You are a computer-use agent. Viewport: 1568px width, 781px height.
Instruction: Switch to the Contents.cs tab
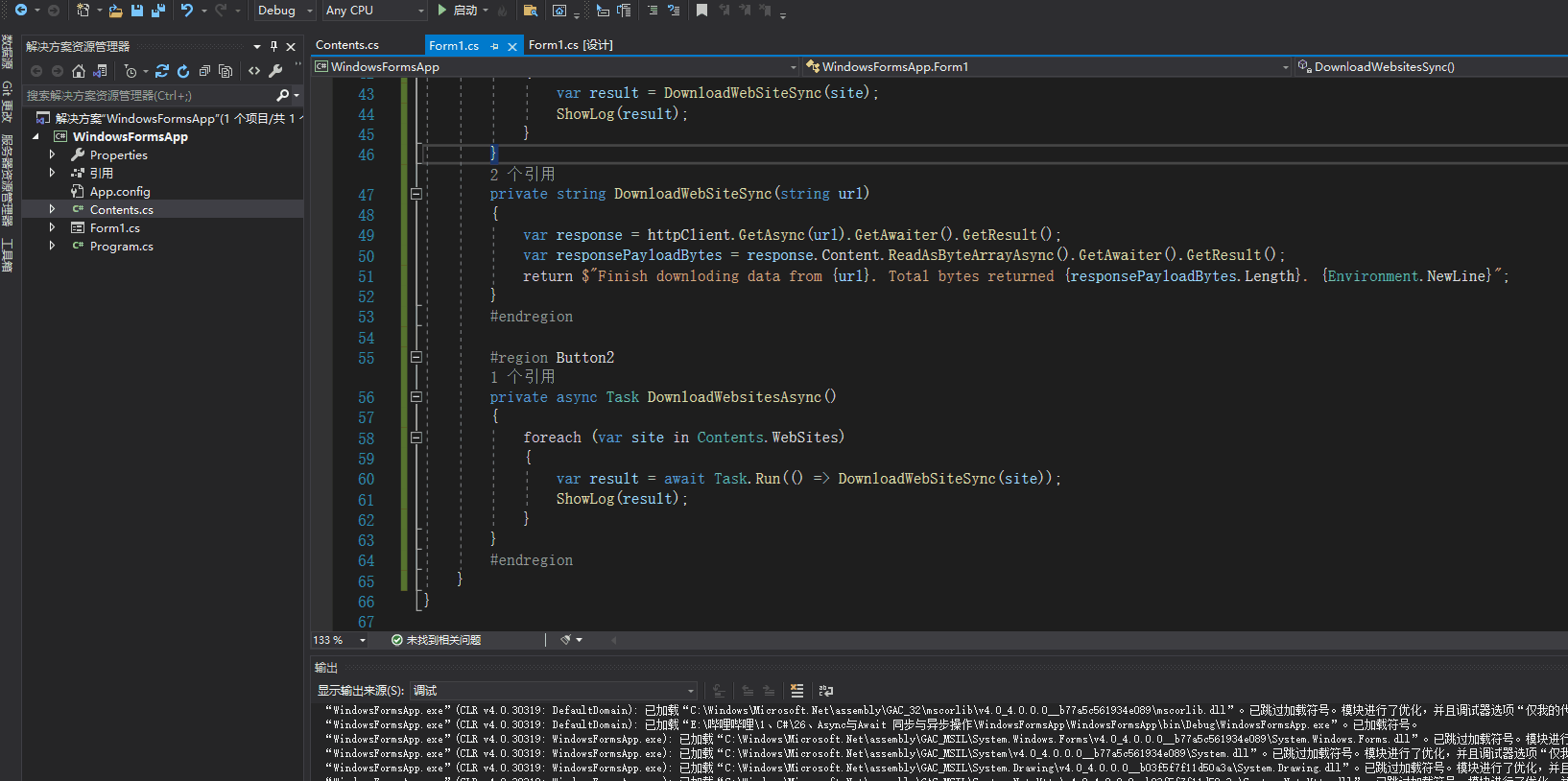[x=347, y=45]
